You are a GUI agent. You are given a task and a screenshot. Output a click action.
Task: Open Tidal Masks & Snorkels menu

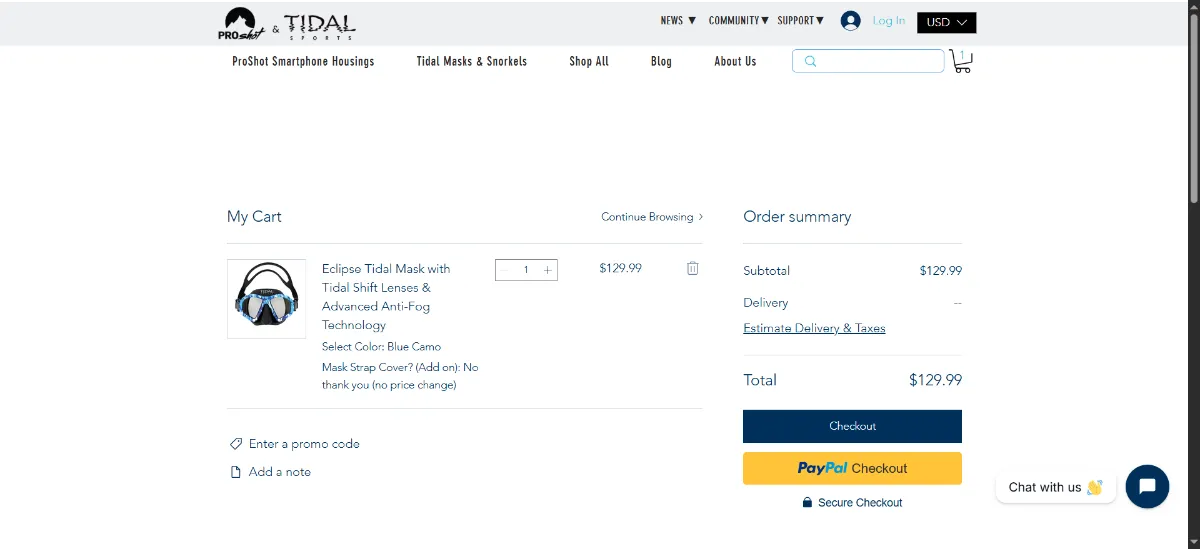coord(472,61)
